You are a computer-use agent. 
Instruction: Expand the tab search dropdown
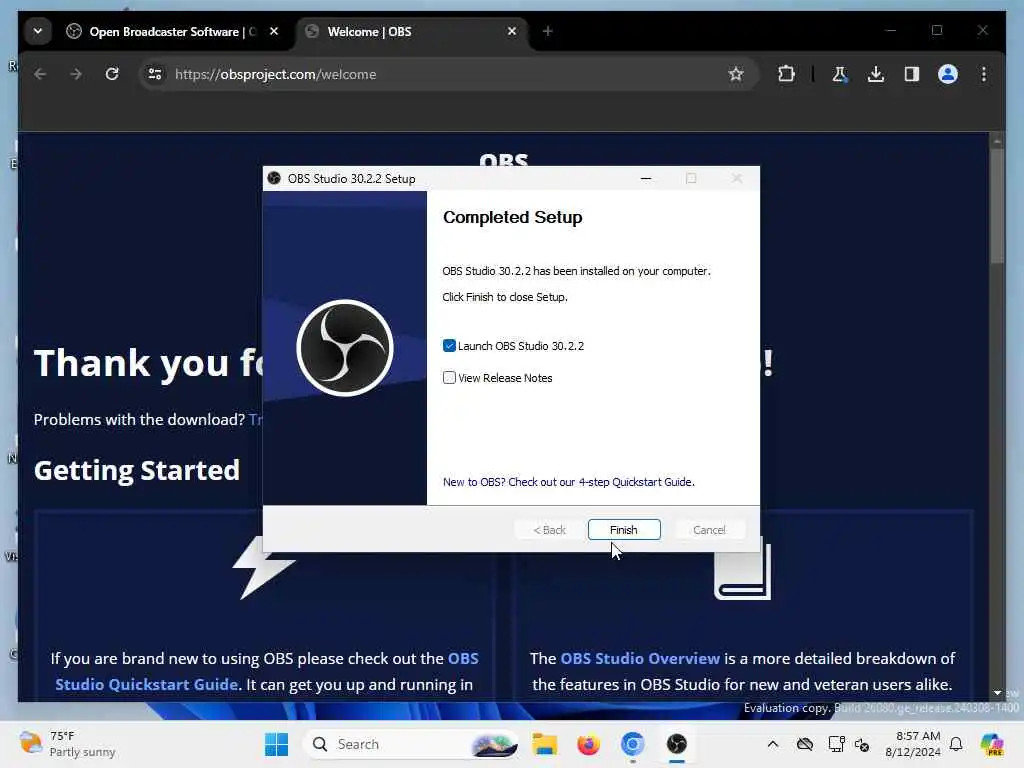pyautogui.click(x=38, y=31)
